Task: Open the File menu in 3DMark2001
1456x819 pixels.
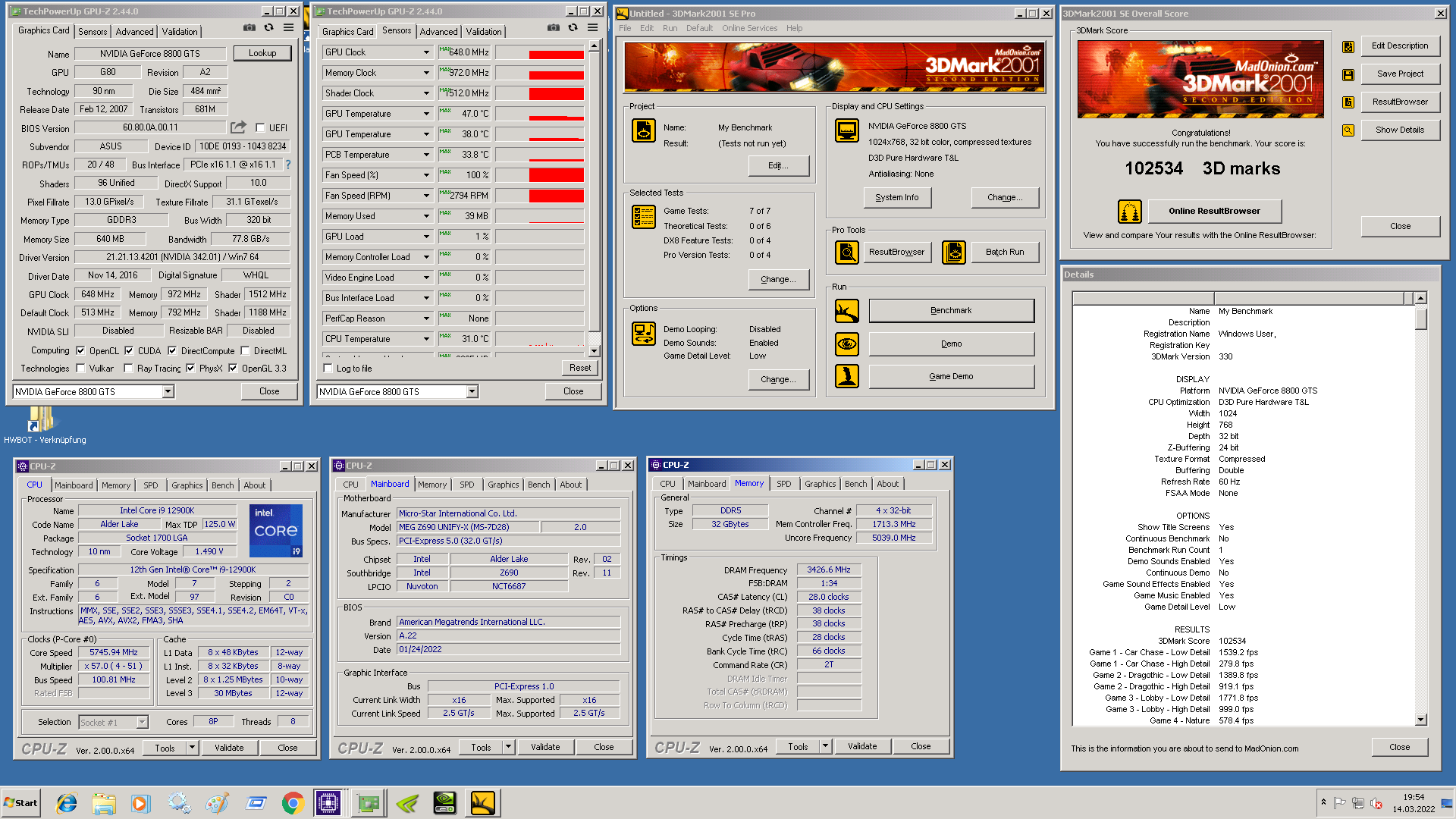Action: point(625,28)
